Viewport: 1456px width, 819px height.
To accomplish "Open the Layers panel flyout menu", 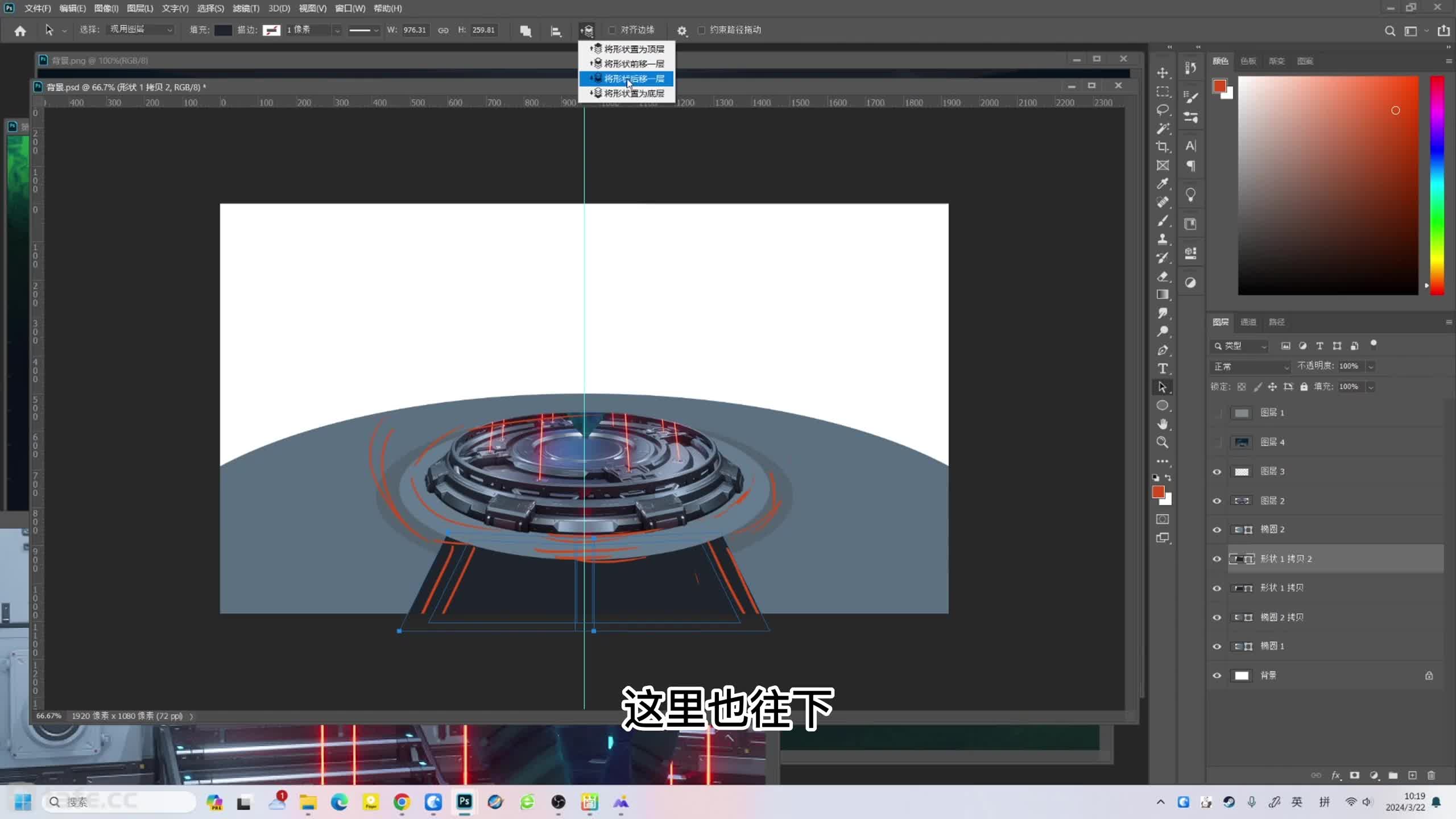I will pyautogui.click(x=1449, y=322).
